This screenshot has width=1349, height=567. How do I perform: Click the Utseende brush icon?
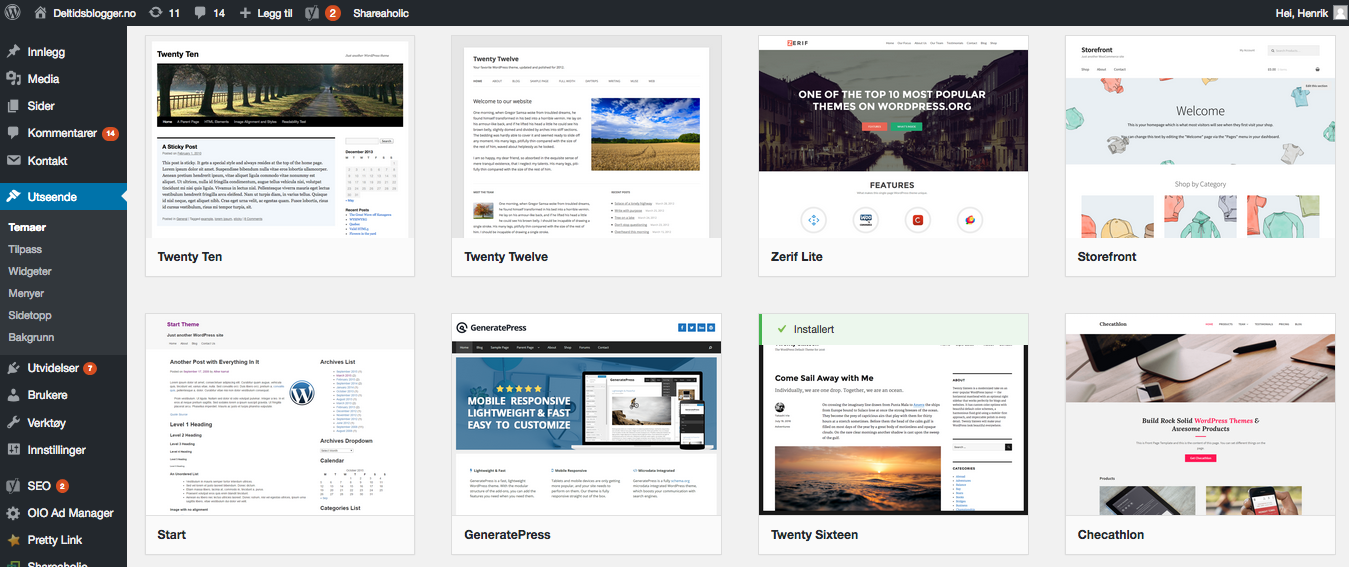[x=14, y=197]
